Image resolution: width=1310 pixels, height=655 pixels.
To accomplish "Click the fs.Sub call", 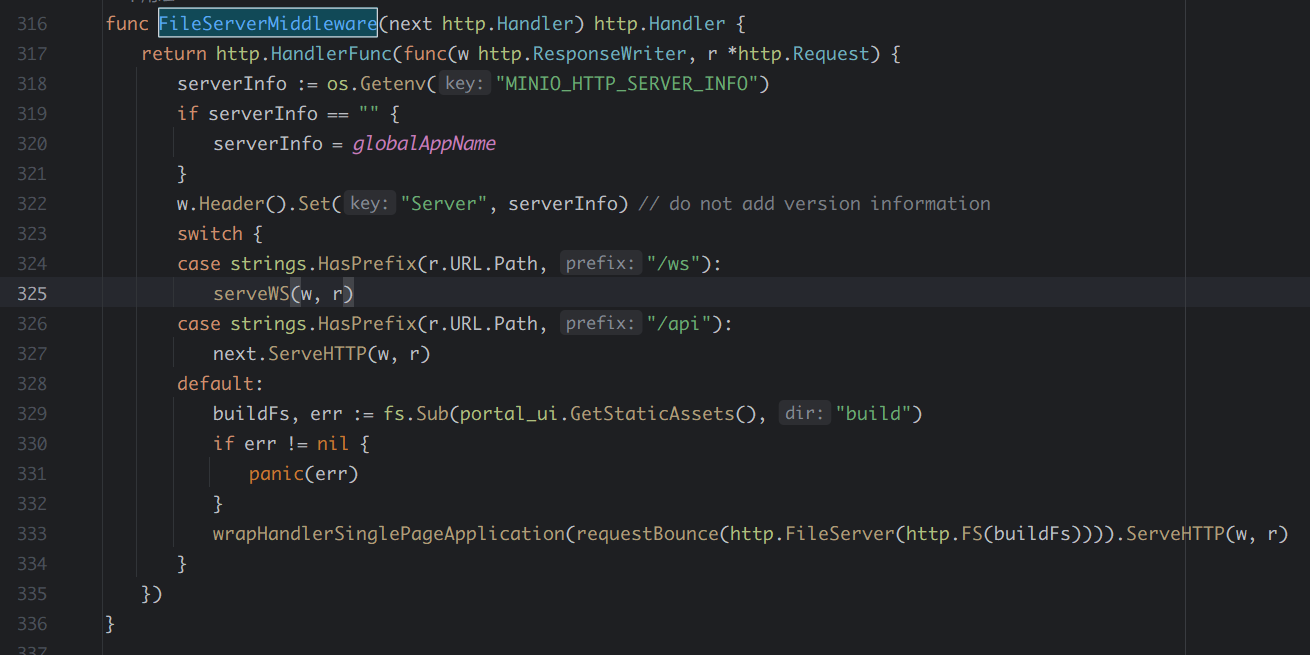I will [418, 413].
